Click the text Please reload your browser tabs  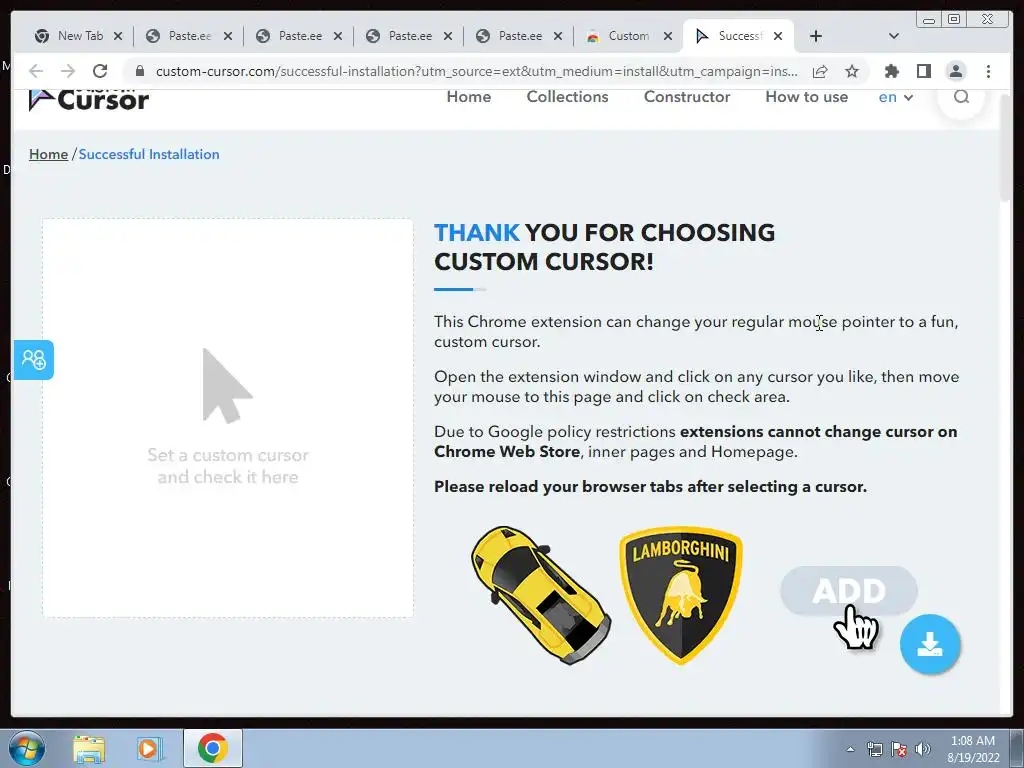point(650,487)
